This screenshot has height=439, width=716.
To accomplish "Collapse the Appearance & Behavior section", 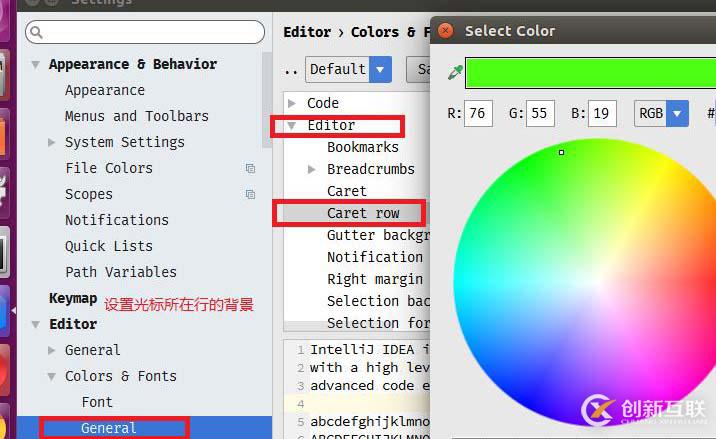I will [x=35, y=64].
